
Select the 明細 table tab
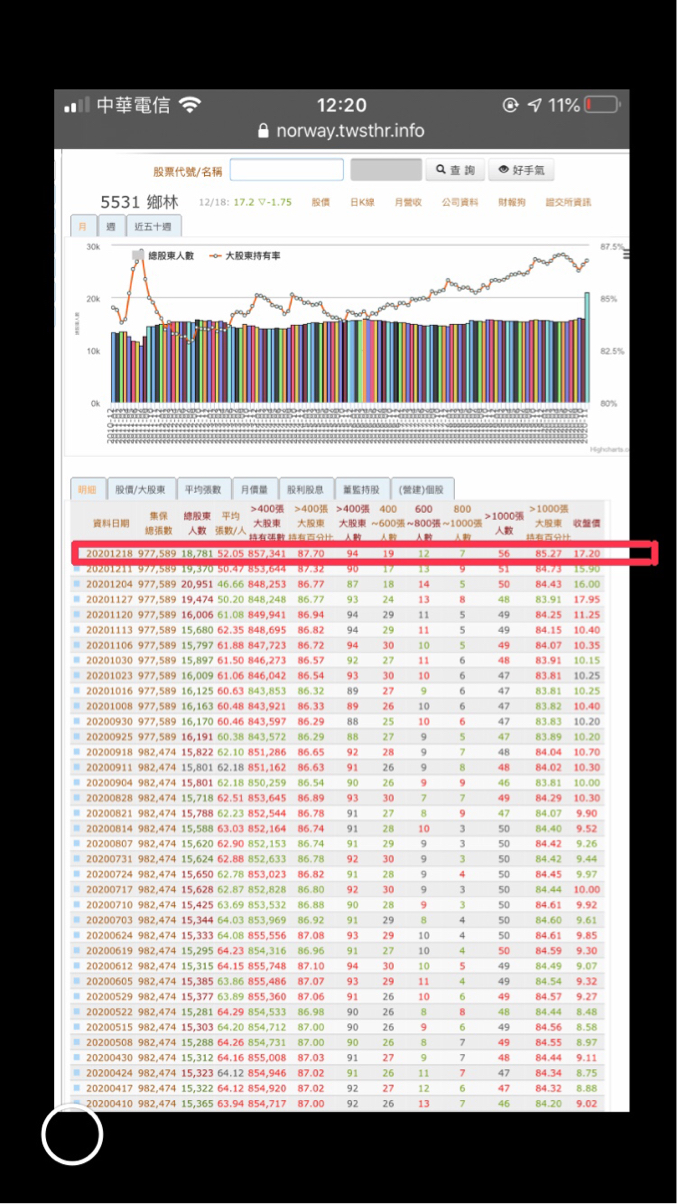click(85, 490)
